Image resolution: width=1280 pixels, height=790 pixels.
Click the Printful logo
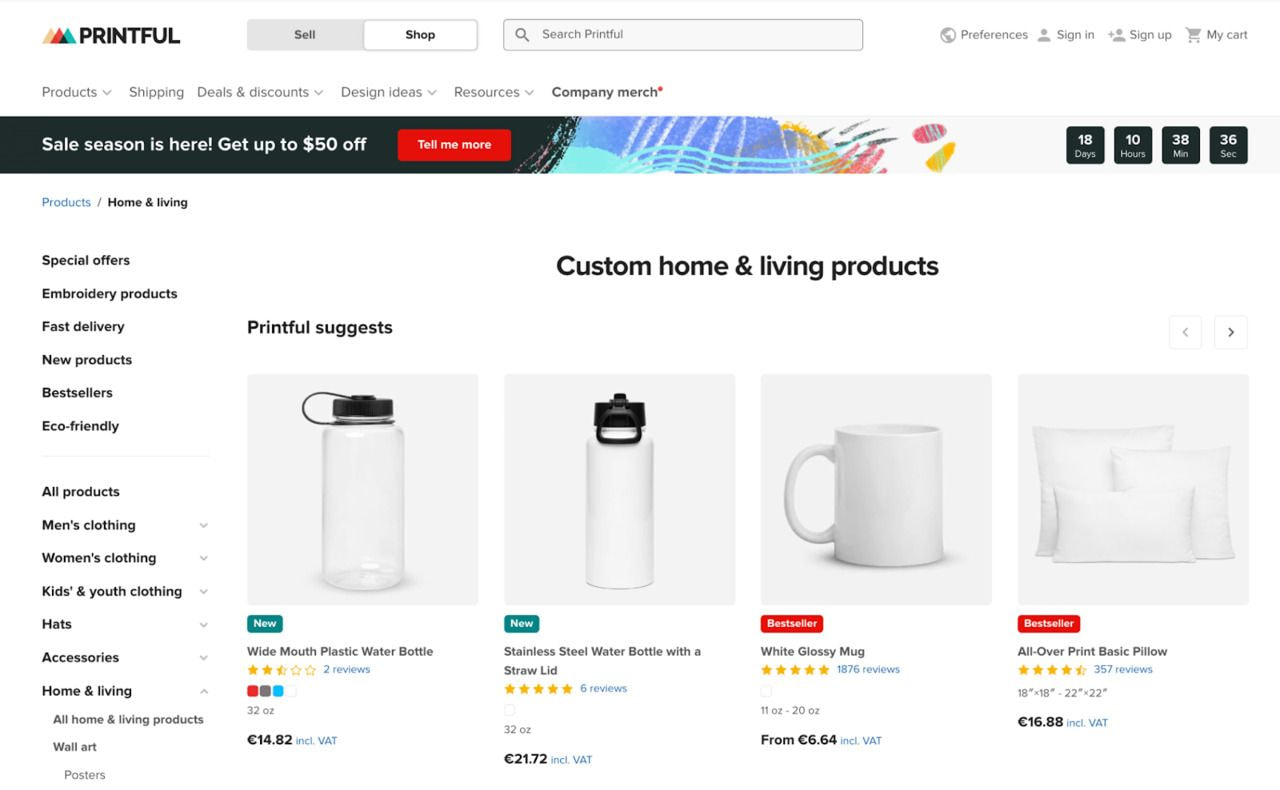pyautogui.click(x=111, y=35)
